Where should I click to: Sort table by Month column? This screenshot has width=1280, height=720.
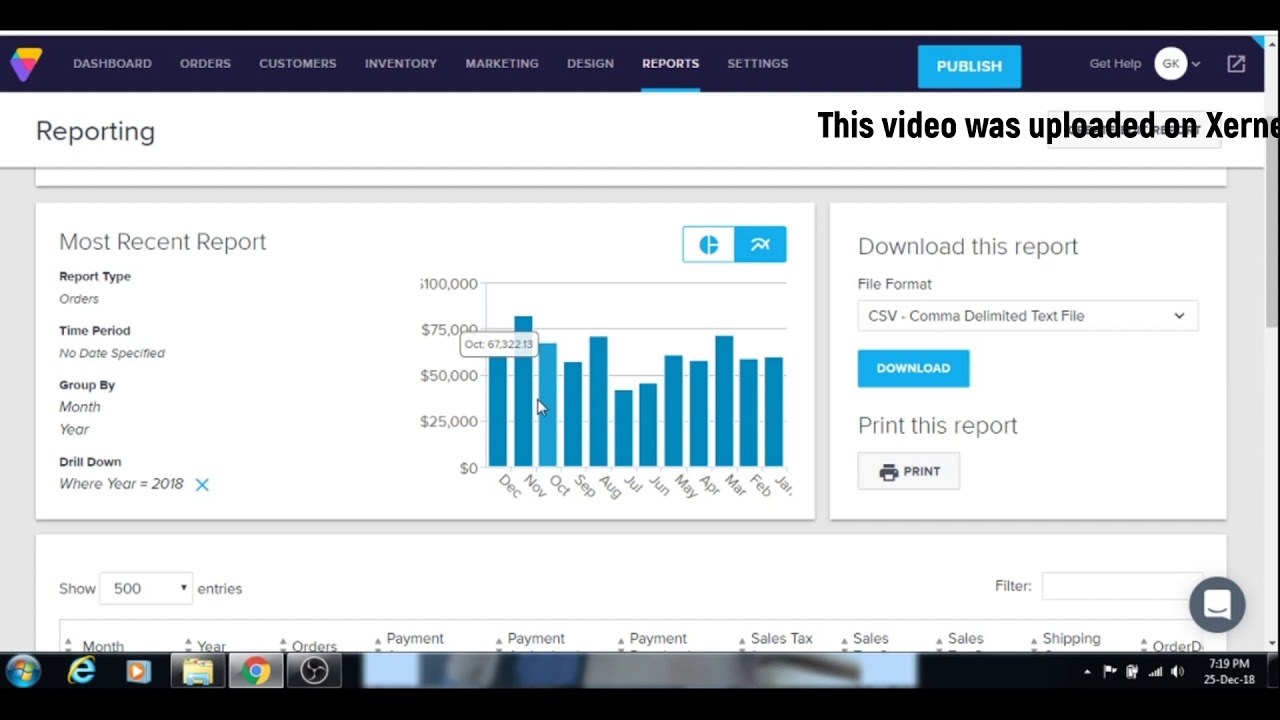(x=103, y=646)
